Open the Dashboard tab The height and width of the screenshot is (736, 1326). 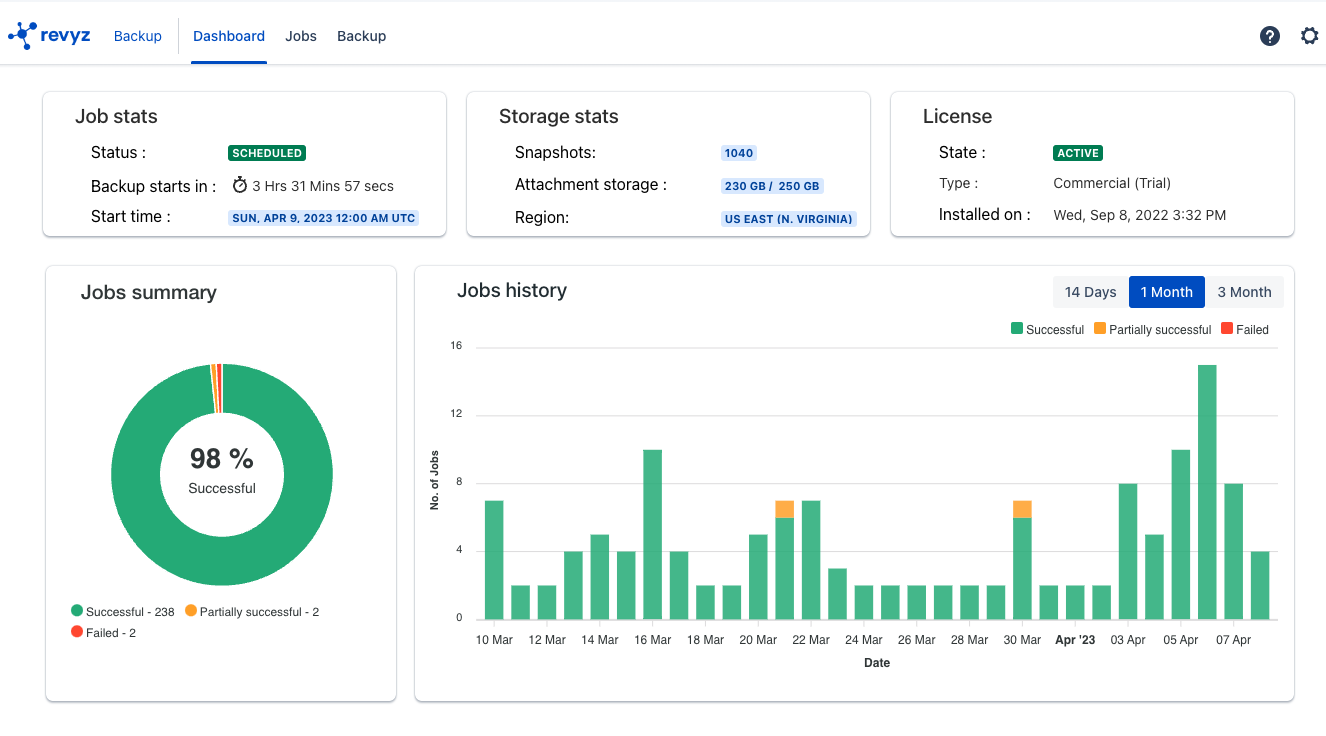(x=229, y=36)
